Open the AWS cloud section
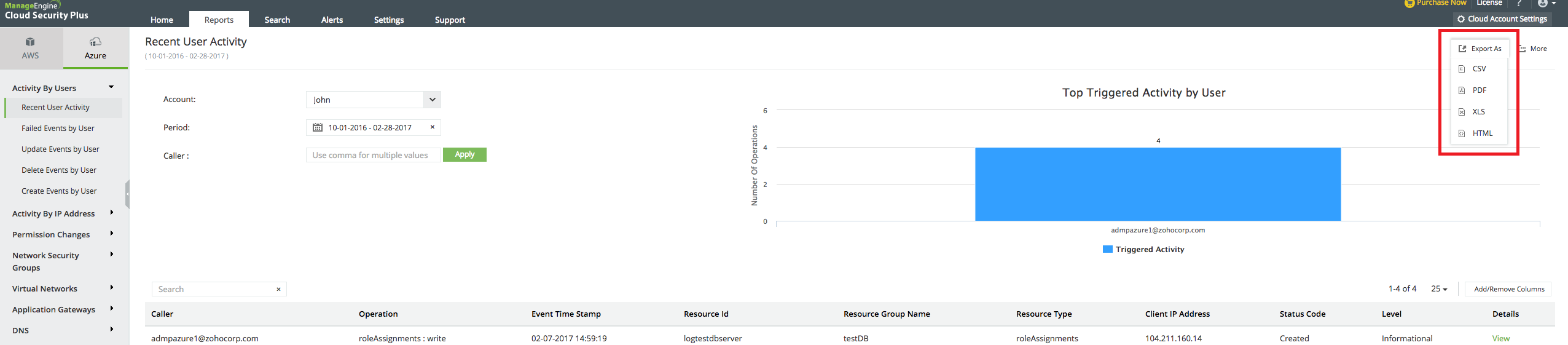This screenshot has height=345, width=1568. tap(30, 48)
